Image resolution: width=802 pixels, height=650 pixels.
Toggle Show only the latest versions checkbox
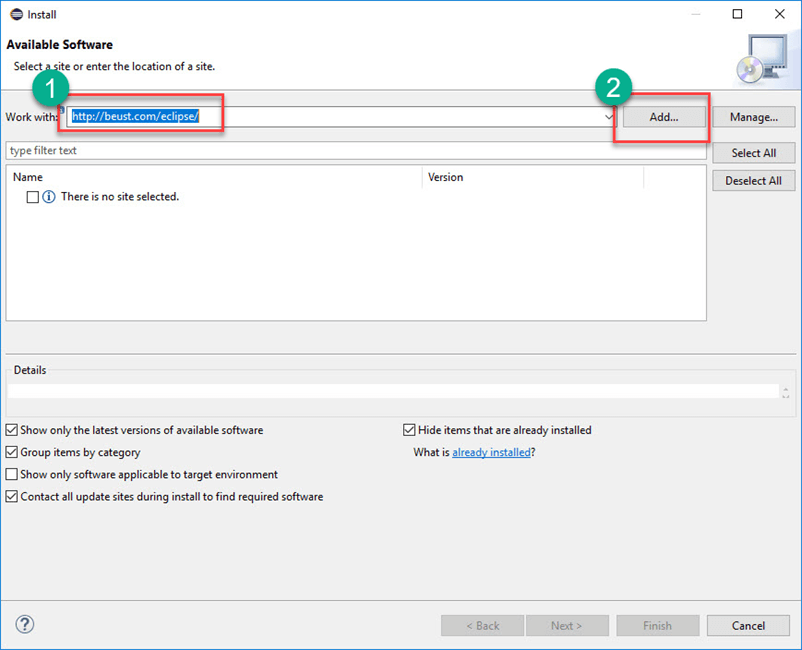[x=12, y=430]
